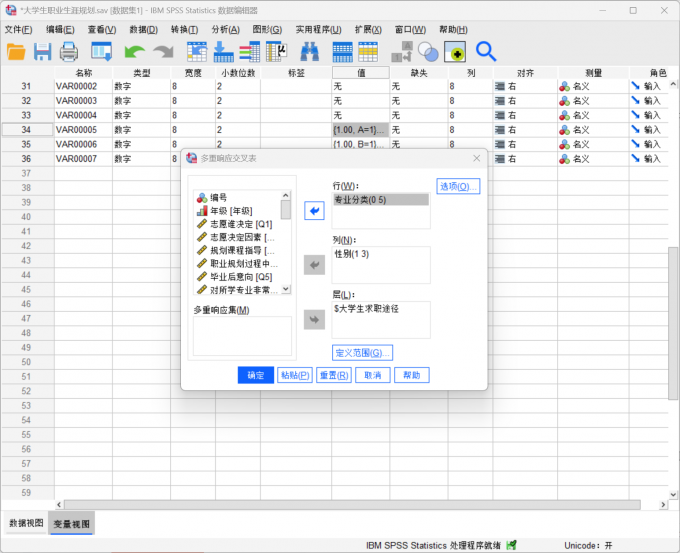Undo the last action with green arrow
Viewport: 680px width, 553px height.
134,52
